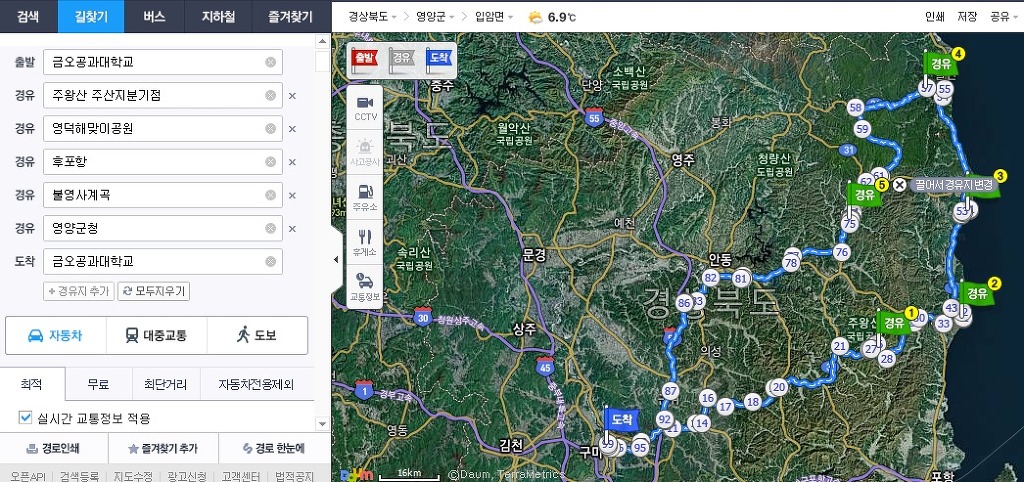The height and width of the screenshot is (482, 1024).
Task: Select 자동차 travel mode
Action: pyautogui.click(x=56, y=336)
